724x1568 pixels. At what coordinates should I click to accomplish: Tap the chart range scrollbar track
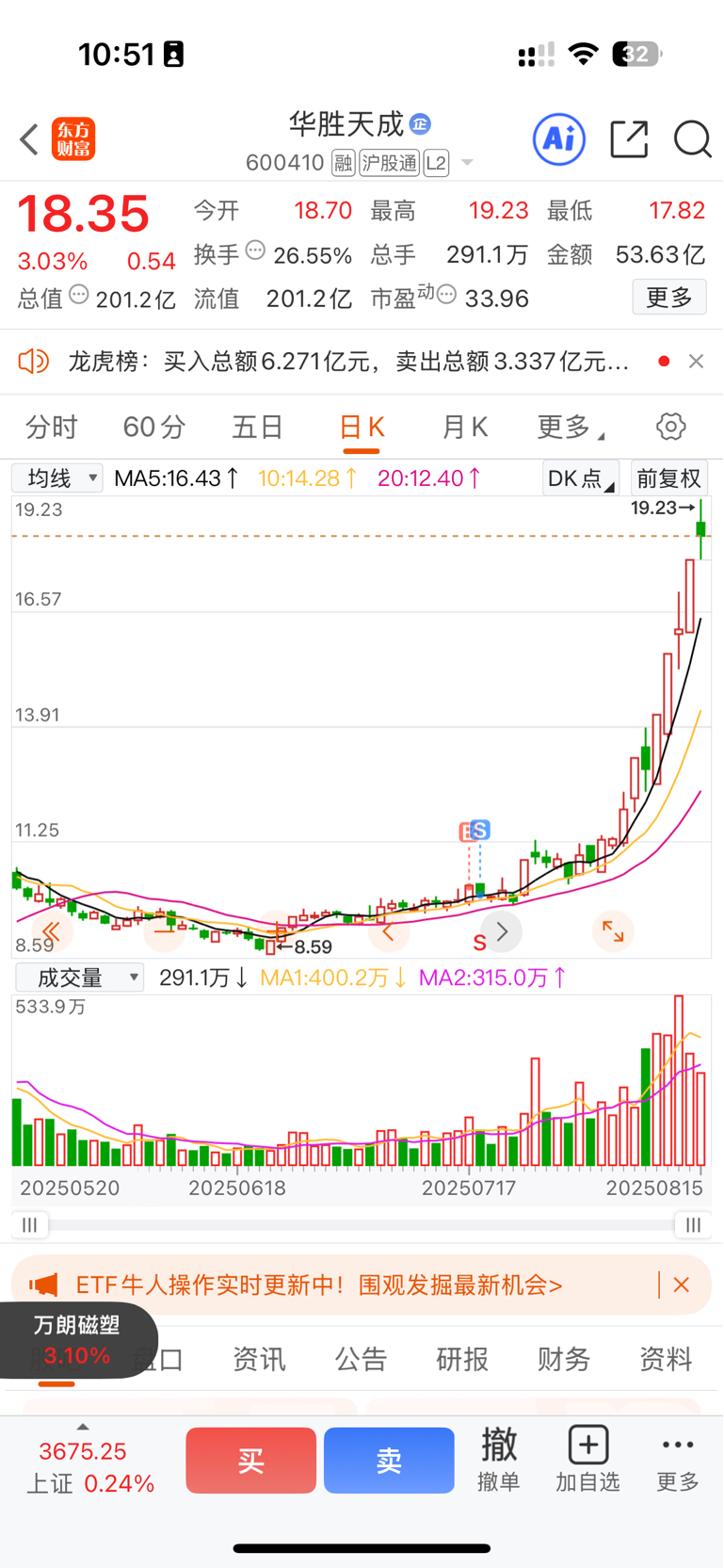click(x=362, y=1224)
